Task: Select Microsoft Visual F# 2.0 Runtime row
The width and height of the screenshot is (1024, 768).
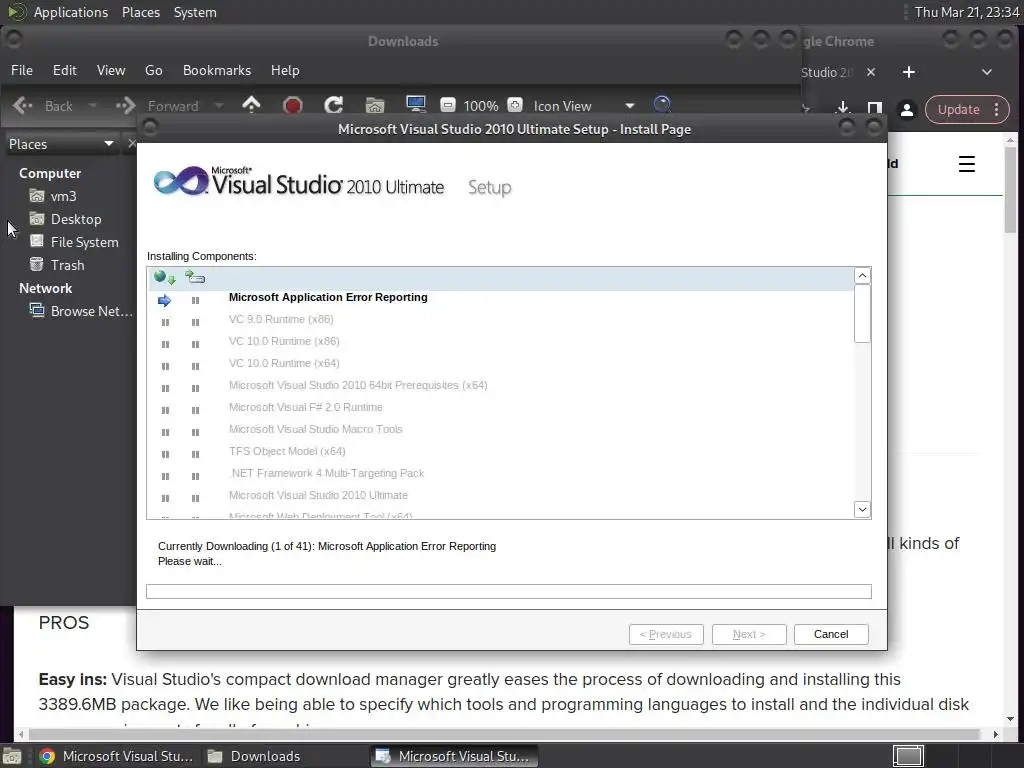Action: (500, 407)
